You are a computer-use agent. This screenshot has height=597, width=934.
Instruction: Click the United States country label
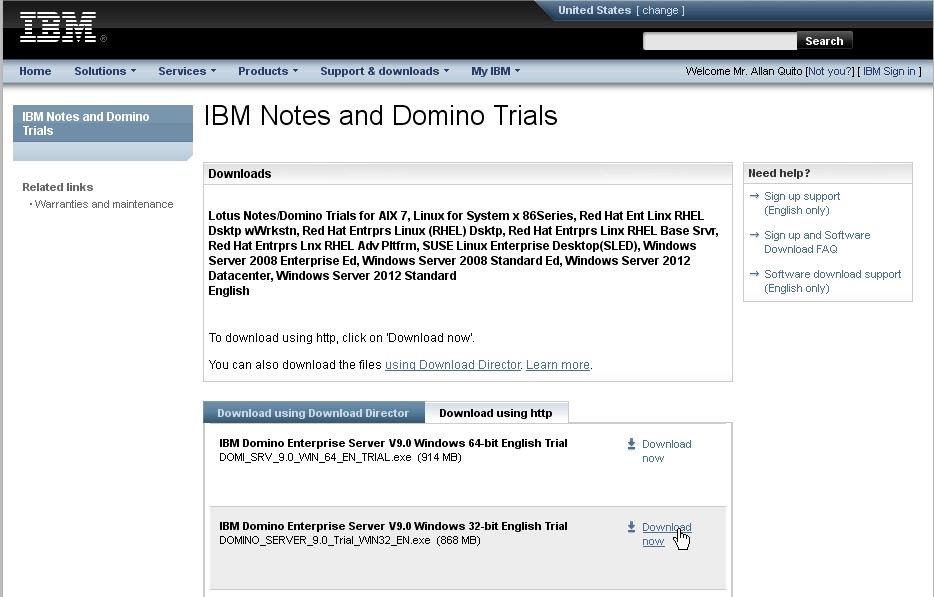pos(594,10)
